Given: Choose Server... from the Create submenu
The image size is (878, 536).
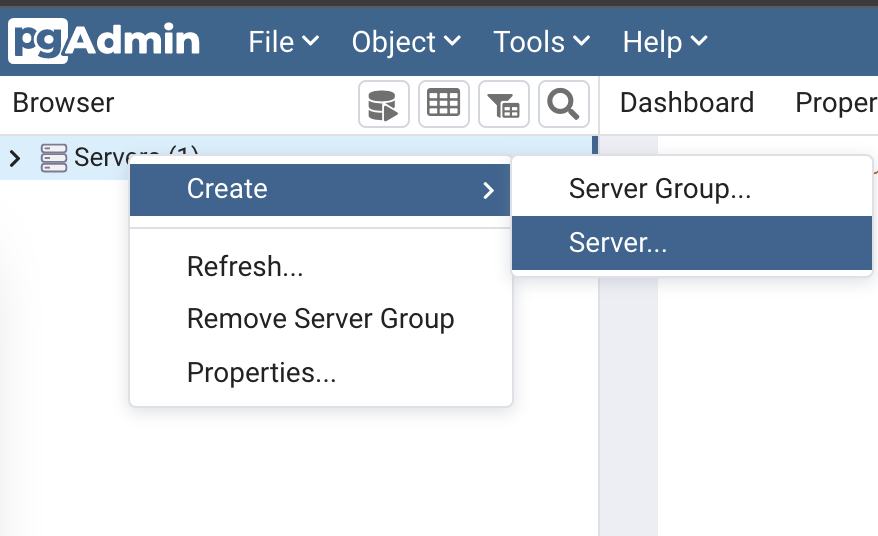Looking at the screenshot, I should coord(692,243).
